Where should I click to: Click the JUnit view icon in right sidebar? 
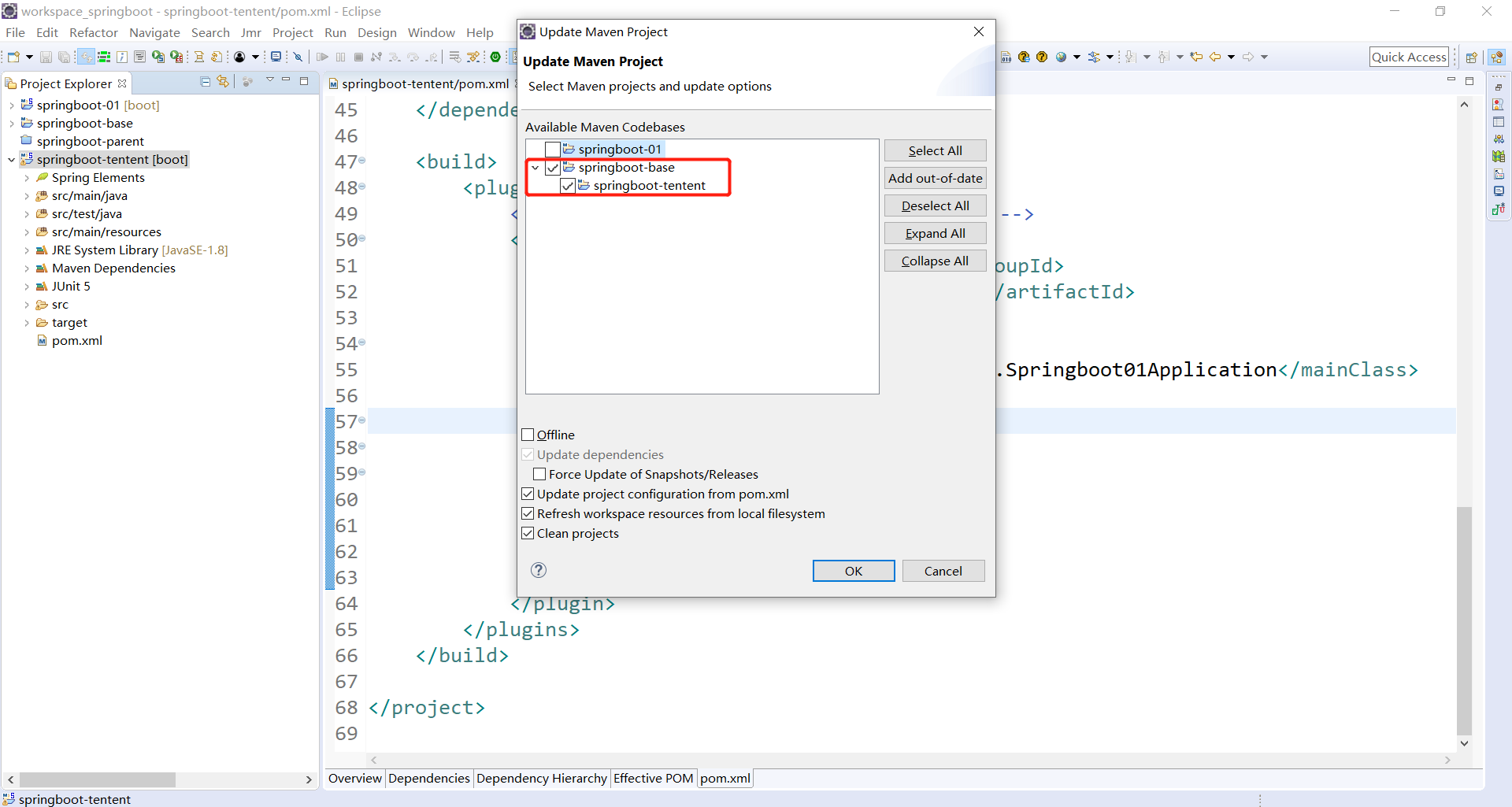pyautogui.click(x=1498, y=208)
